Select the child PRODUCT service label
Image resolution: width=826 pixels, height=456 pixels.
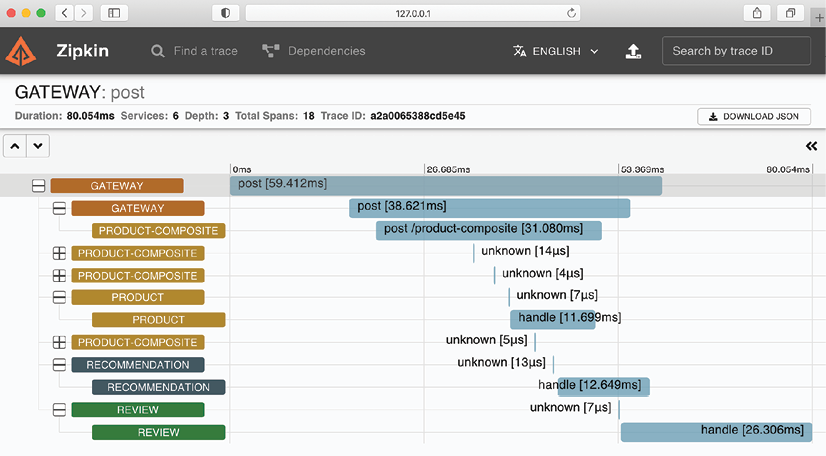159,320
